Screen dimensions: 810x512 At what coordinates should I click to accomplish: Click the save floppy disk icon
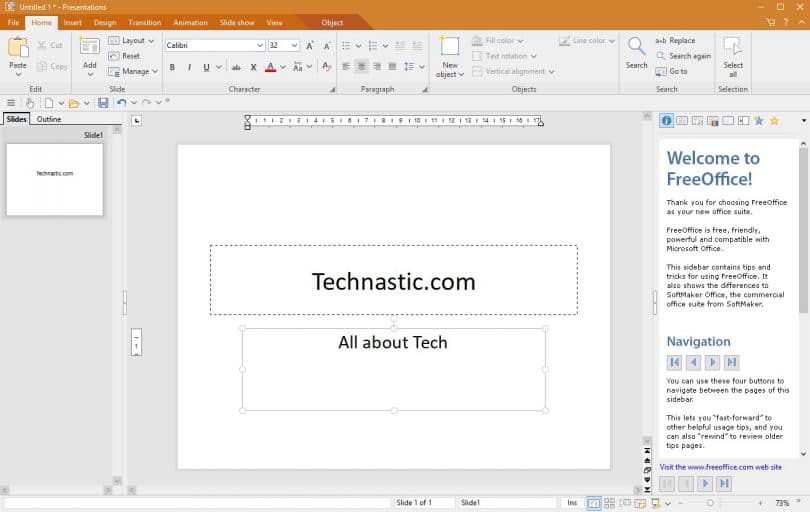click(103, 103)
